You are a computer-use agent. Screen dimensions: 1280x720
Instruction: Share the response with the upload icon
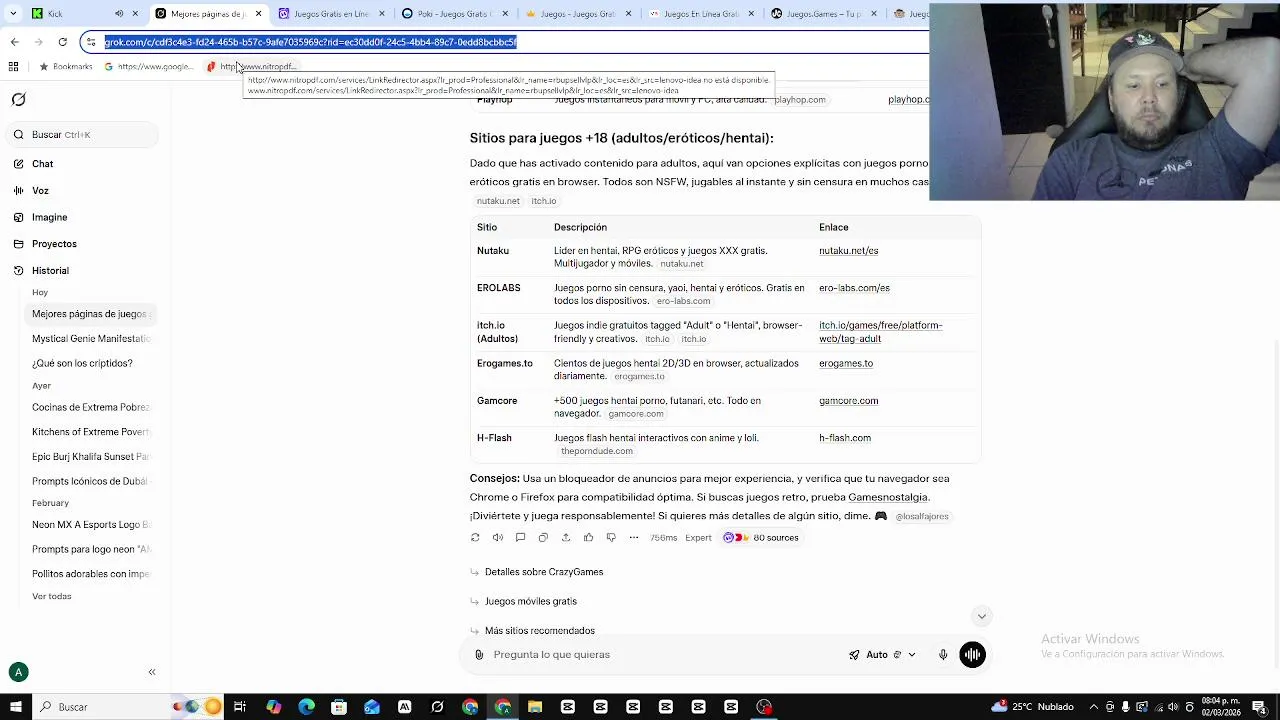pyautogui.click(x=566, y=538)
